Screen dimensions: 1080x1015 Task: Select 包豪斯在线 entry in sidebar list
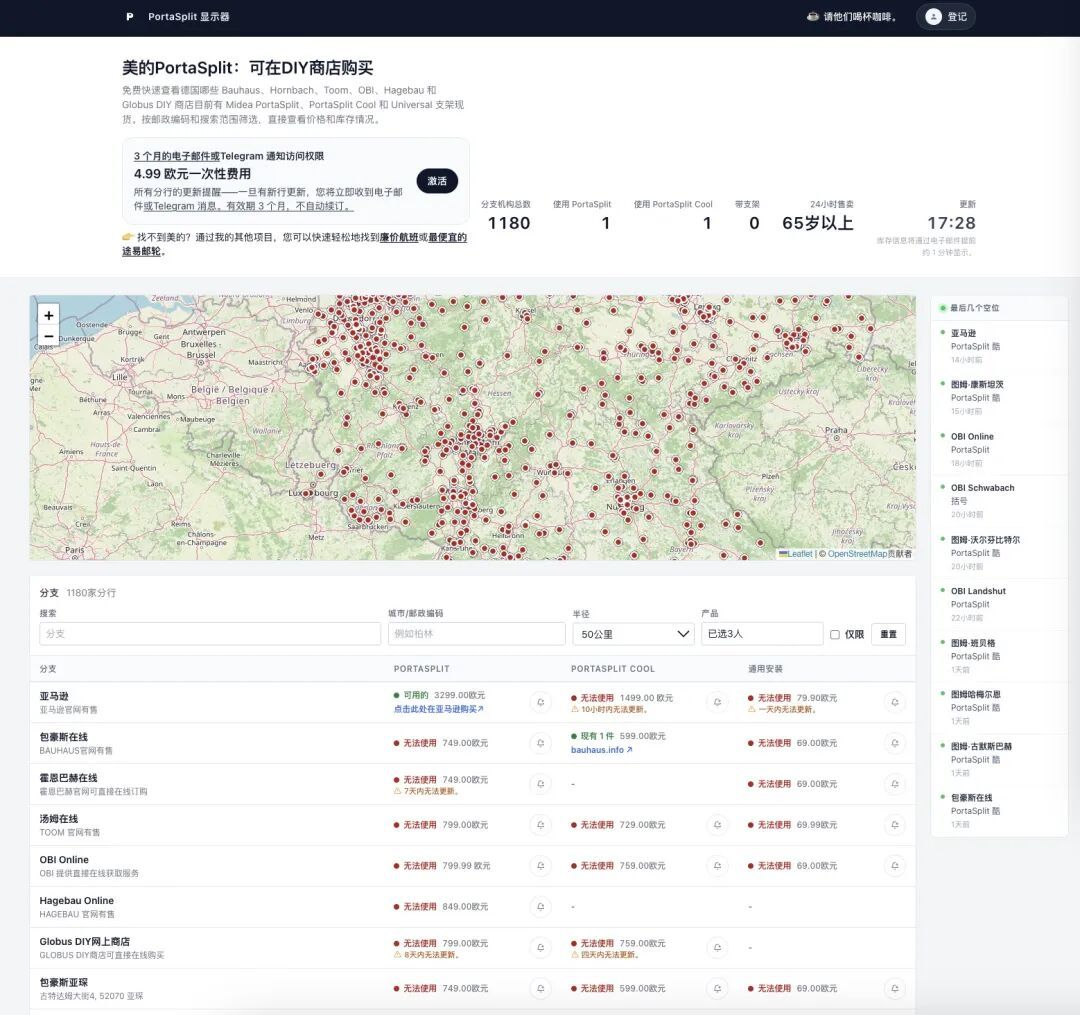999,811
